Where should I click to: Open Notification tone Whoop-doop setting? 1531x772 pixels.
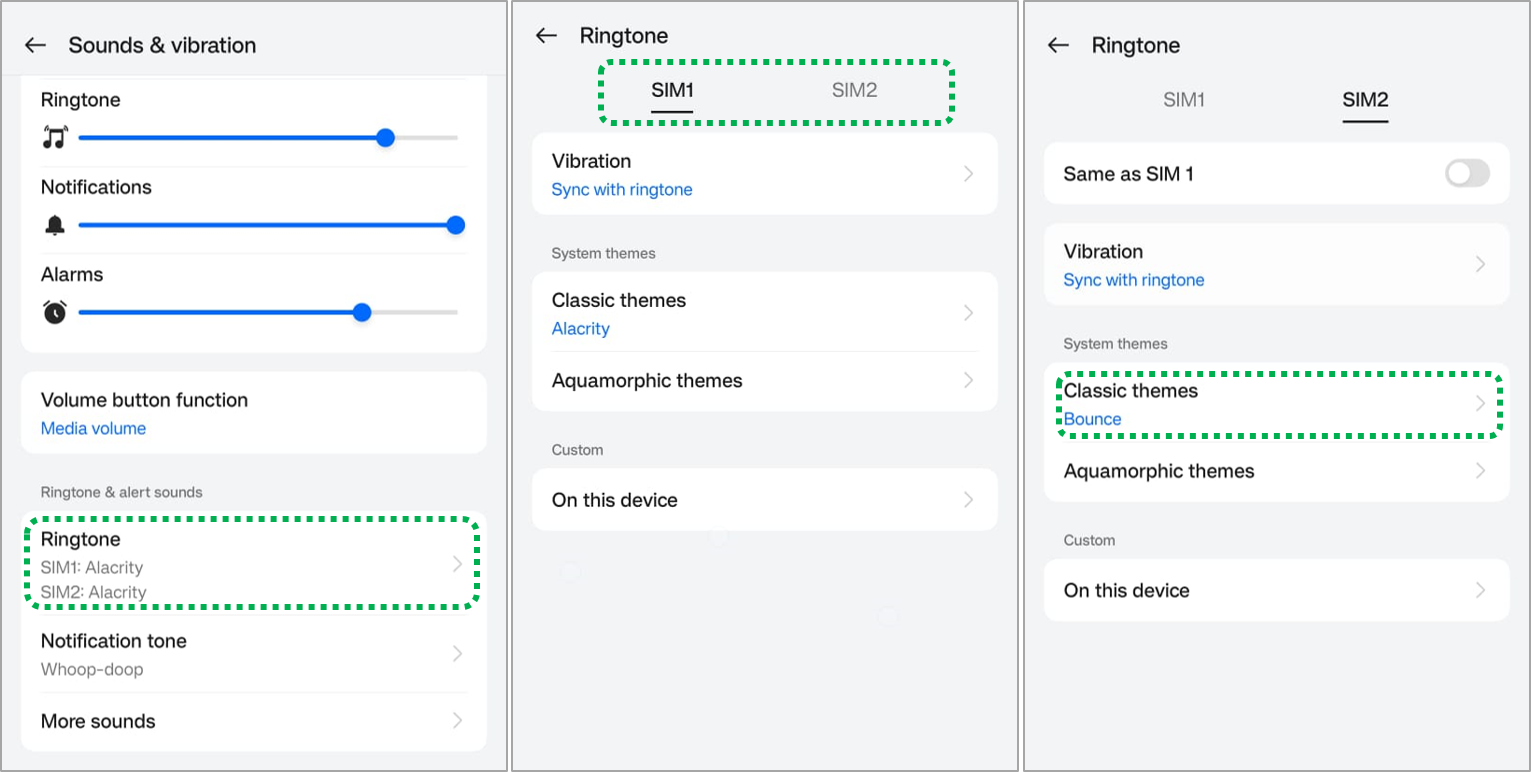tap(252, 654)
